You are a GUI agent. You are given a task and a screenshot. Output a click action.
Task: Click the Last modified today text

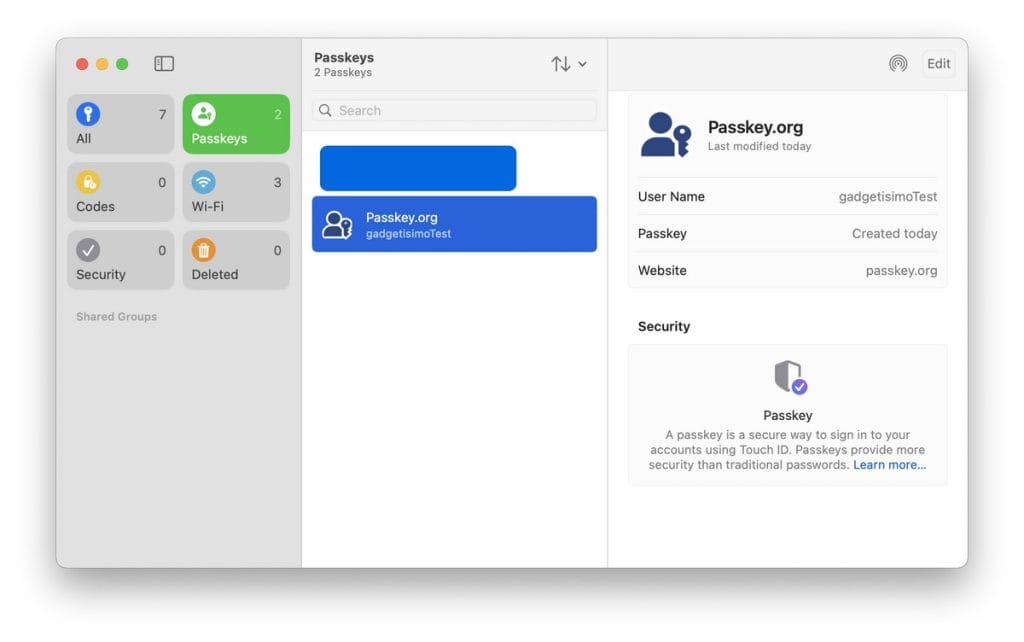pyautogui.click(x=760, y=146)
